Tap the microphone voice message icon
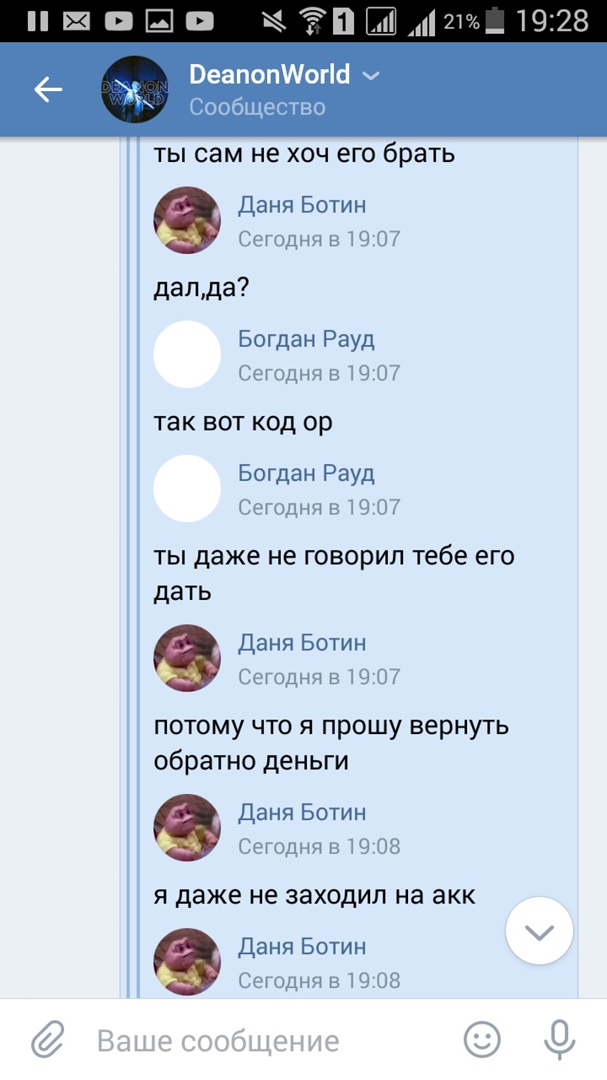The image size is (607, 1080). click(558, 1040)
